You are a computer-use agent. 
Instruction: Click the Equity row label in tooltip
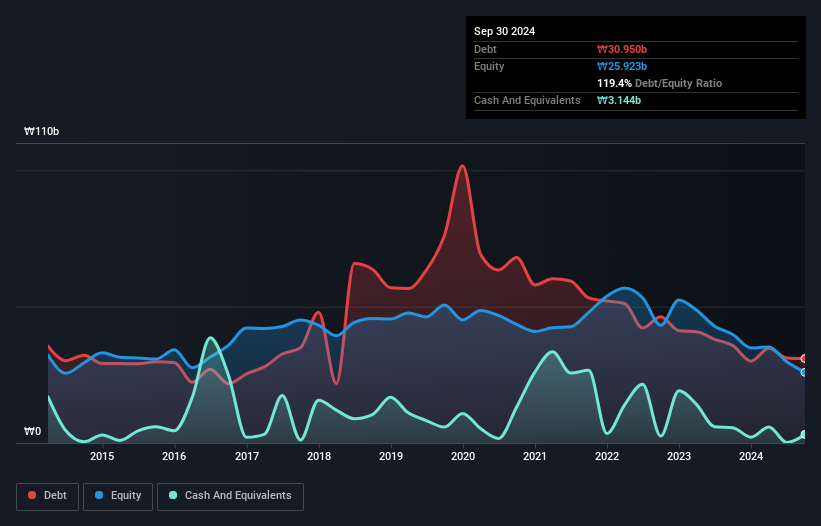489,66
